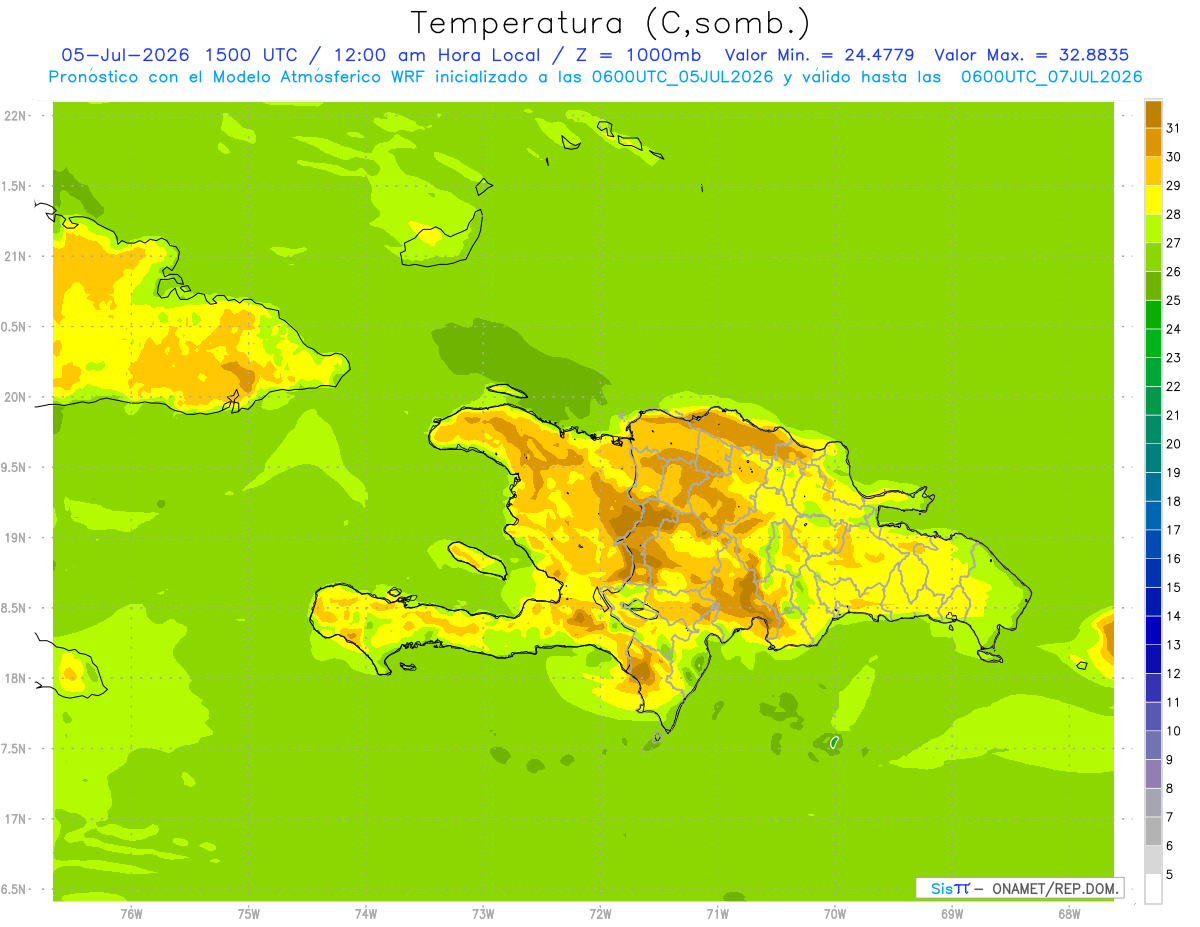Click the "Z = 1000mb" level text
Image resolution: width=1200 pixels, height=927 pixels.
tap(637, 55)
